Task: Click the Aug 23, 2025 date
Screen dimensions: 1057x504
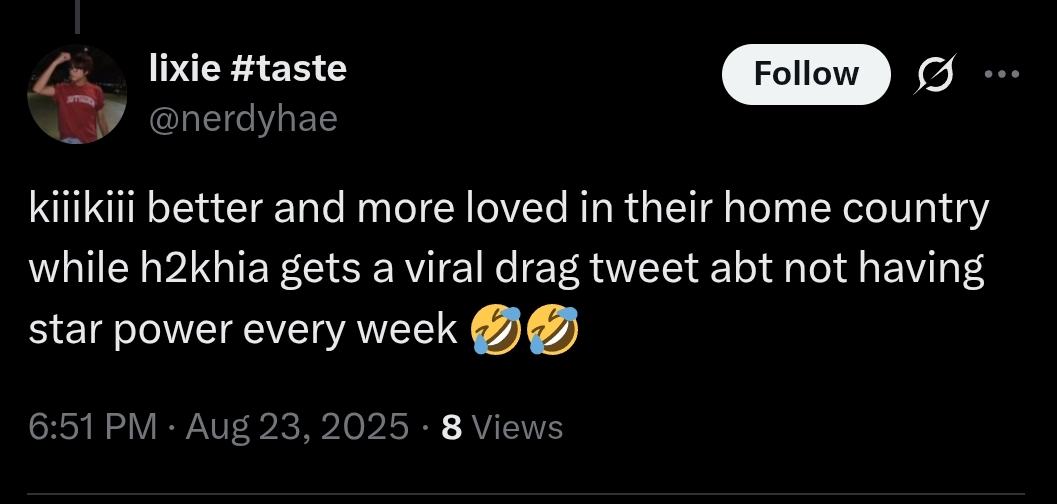Action: 296,427
